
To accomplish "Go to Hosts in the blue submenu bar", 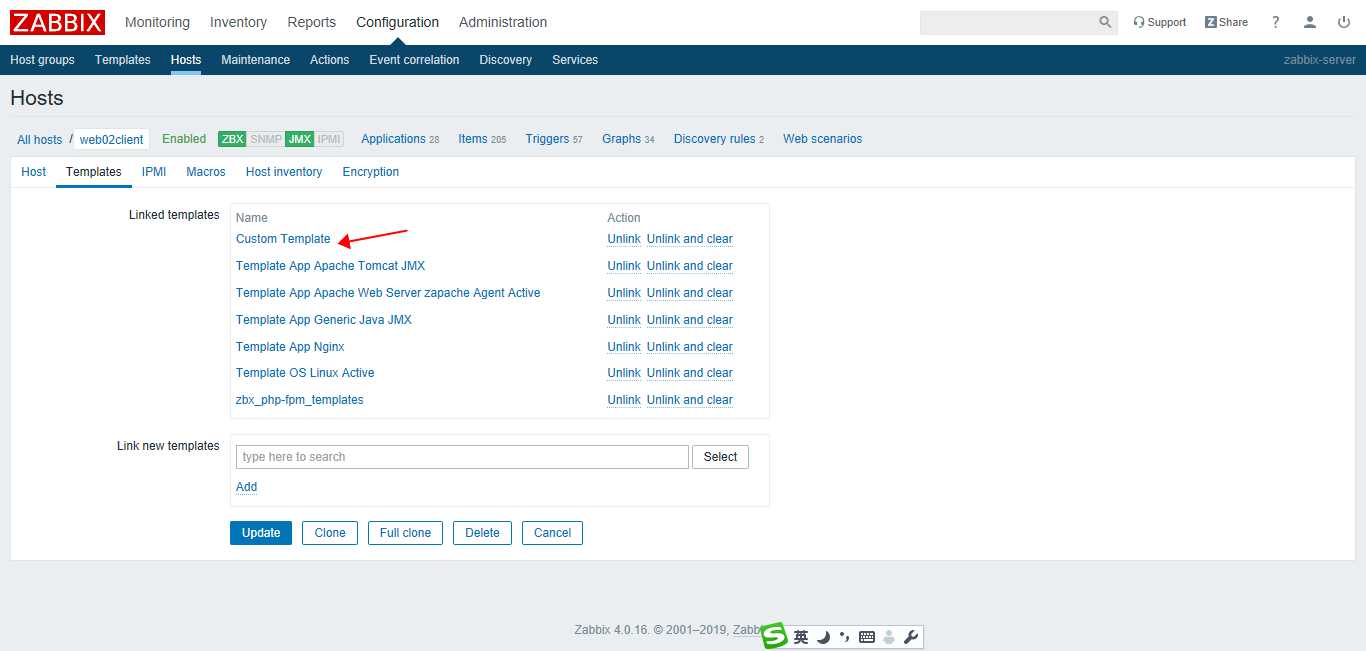I will tap(186, 60).
